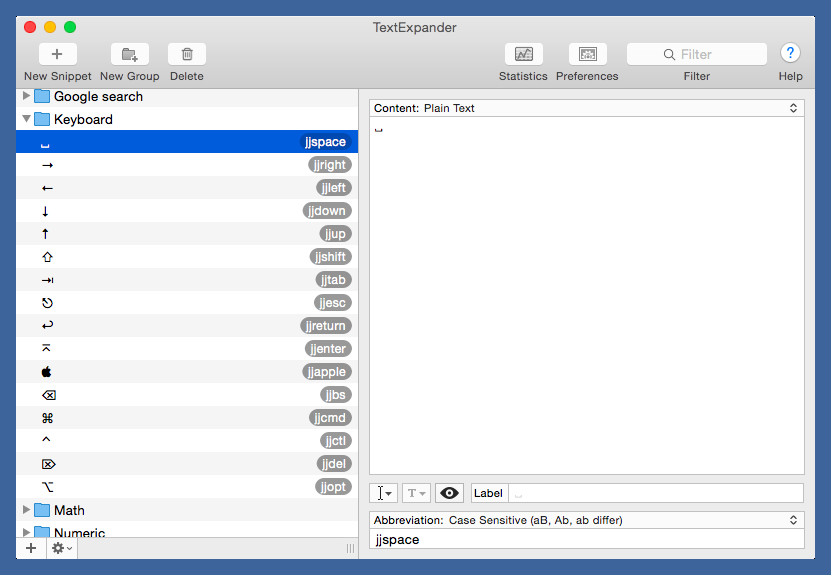Click the Label text field
Viewport: 831px width, 575px height.
tap(655, 493)
